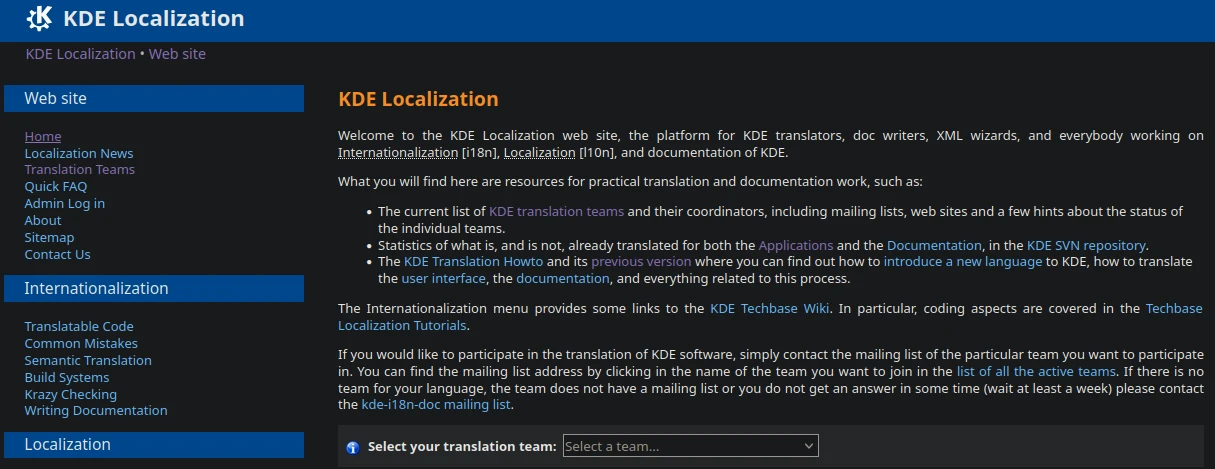Open the KDE Techbase Wiki link

click(770, 308)
